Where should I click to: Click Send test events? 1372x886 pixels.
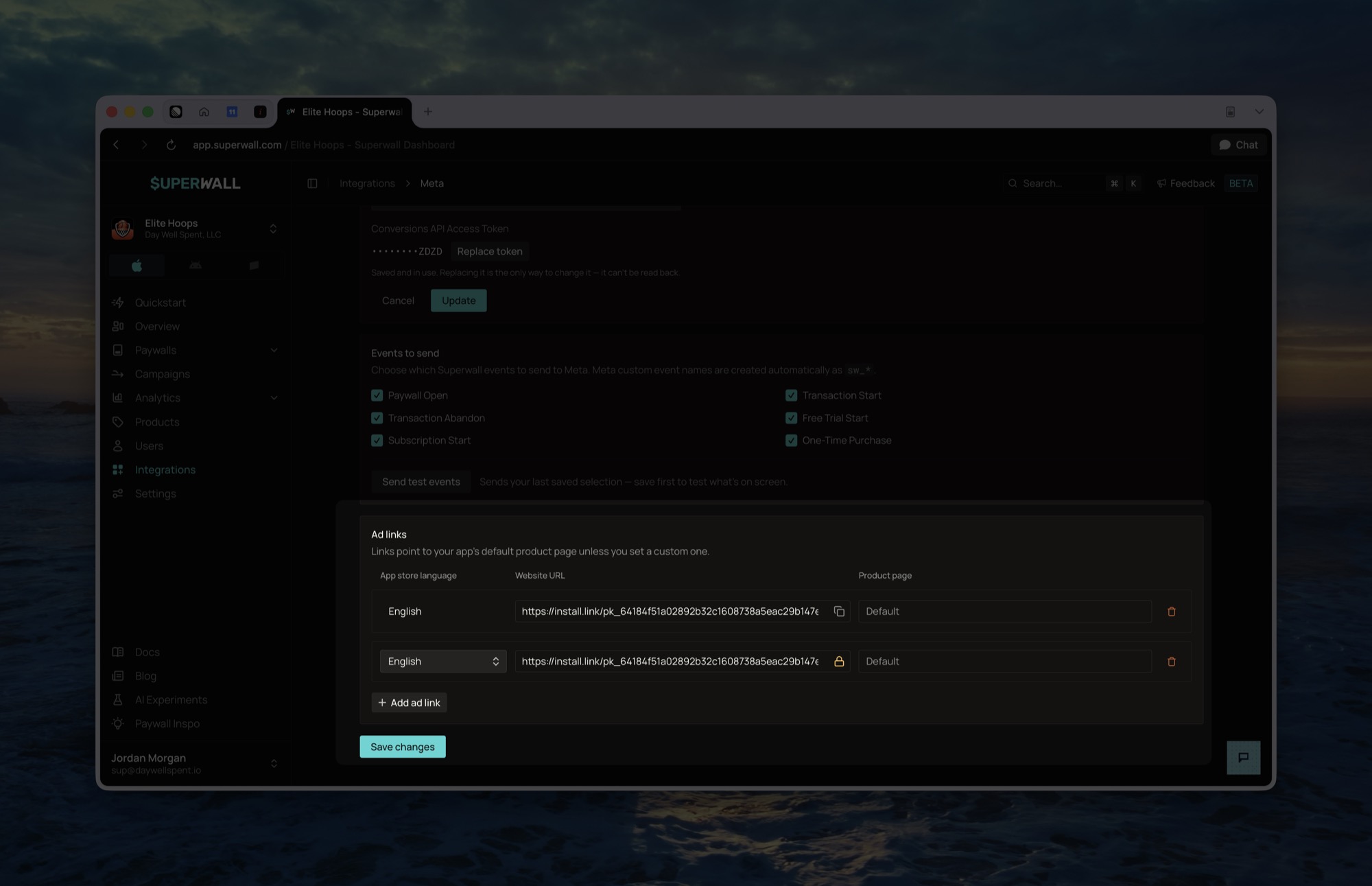tap(421, 482)
